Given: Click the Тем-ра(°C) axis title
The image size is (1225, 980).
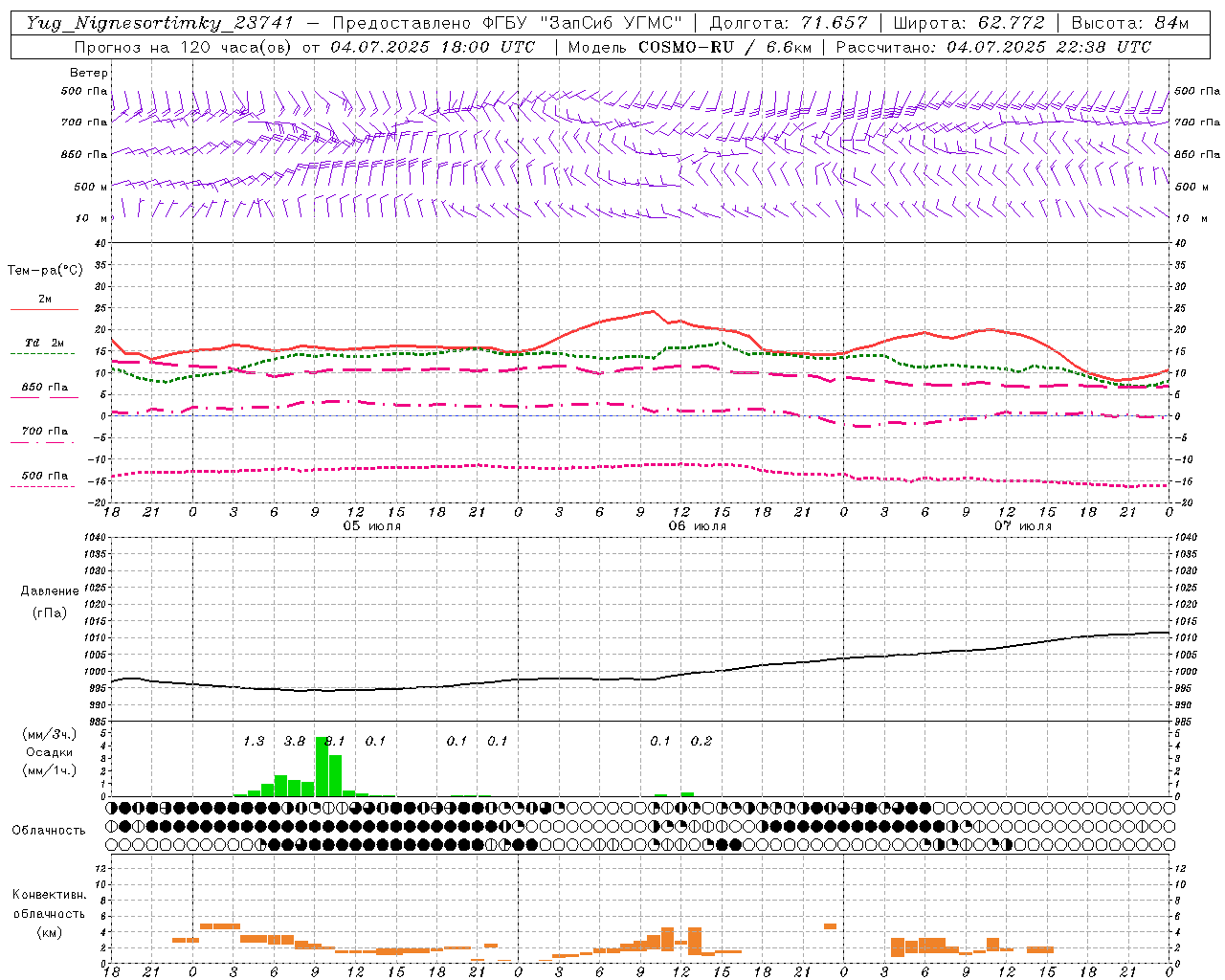Looking at the screenshot, I should tap(45, 271).
